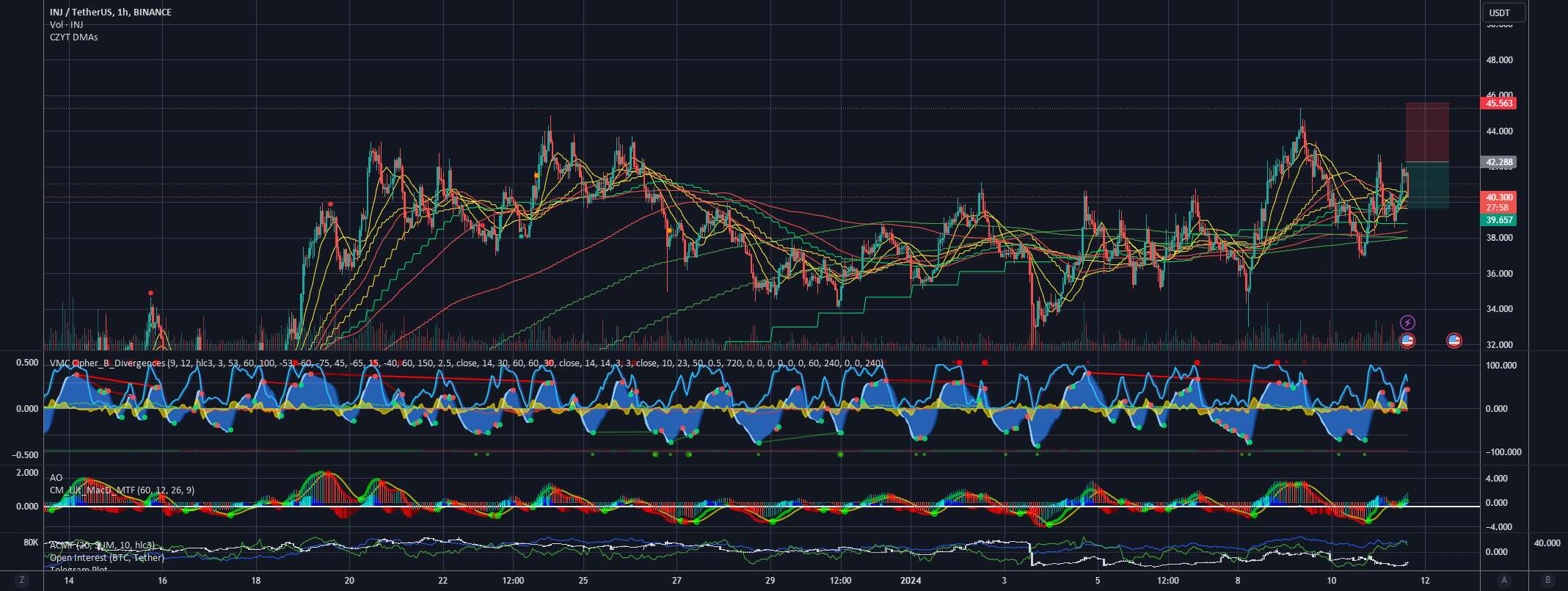The width and height of the screenshot is (1568, 591).
Task: Click the 48.000 price axis label
Action: pos(1499,60)
